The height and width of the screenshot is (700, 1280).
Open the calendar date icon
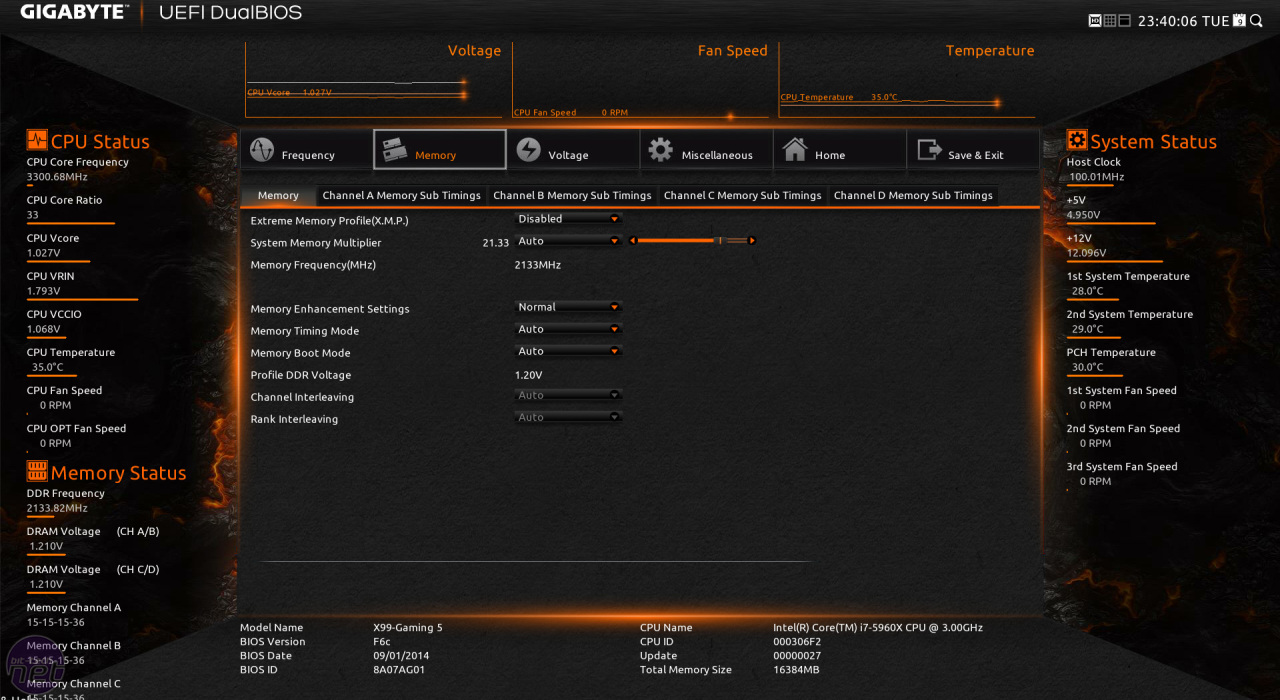[1240, 20]
